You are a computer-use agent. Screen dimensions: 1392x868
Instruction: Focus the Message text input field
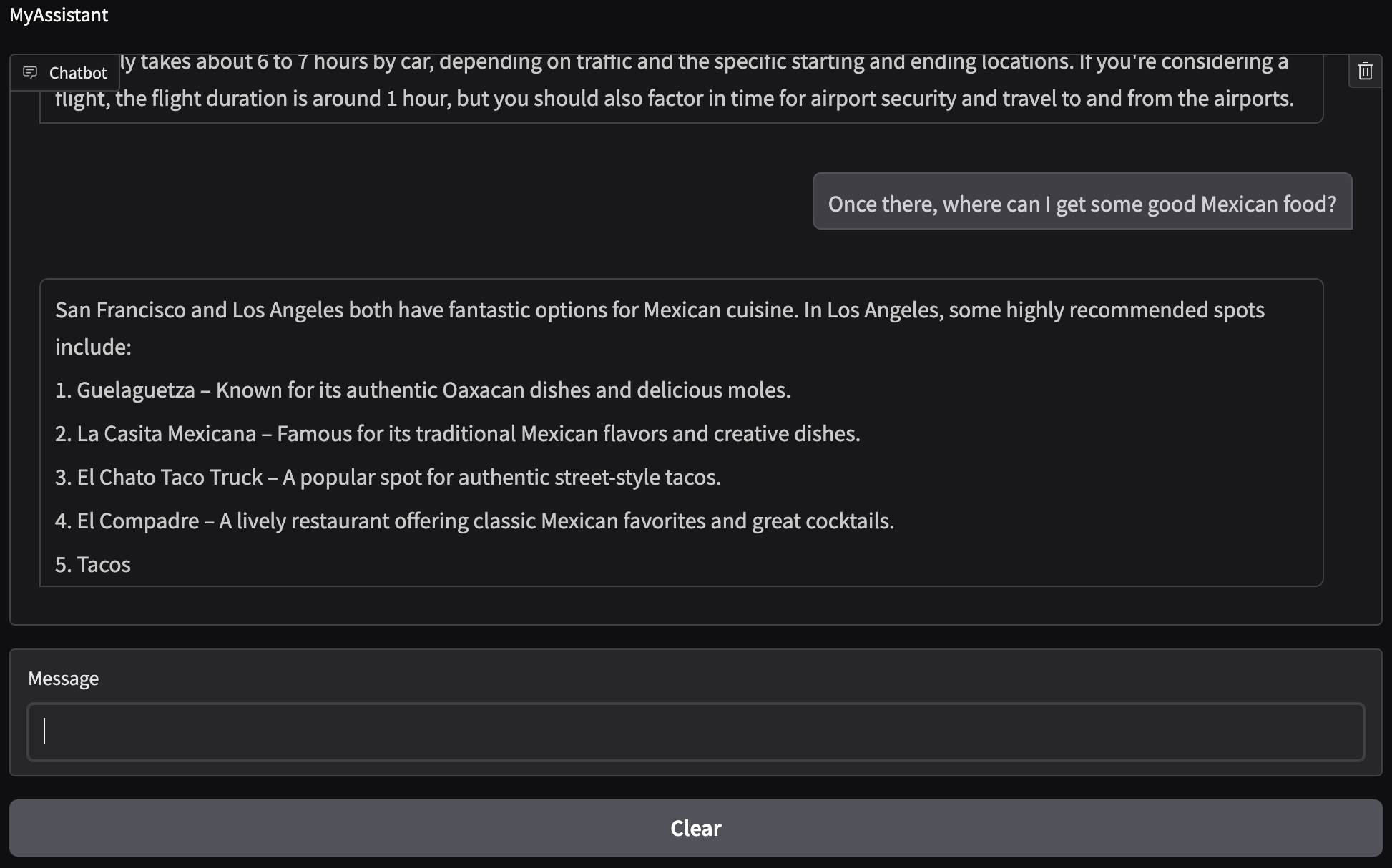[695, 731]
